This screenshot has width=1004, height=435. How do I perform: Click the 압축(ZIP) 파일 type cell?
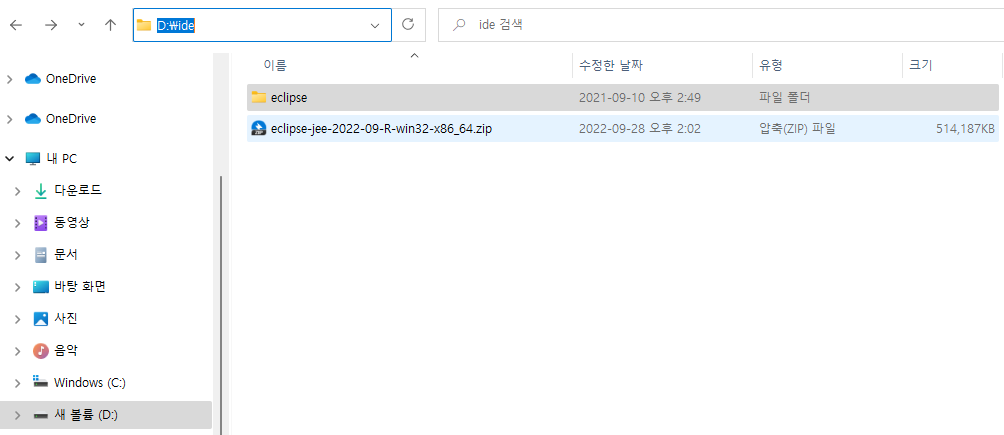click(797, 129)
